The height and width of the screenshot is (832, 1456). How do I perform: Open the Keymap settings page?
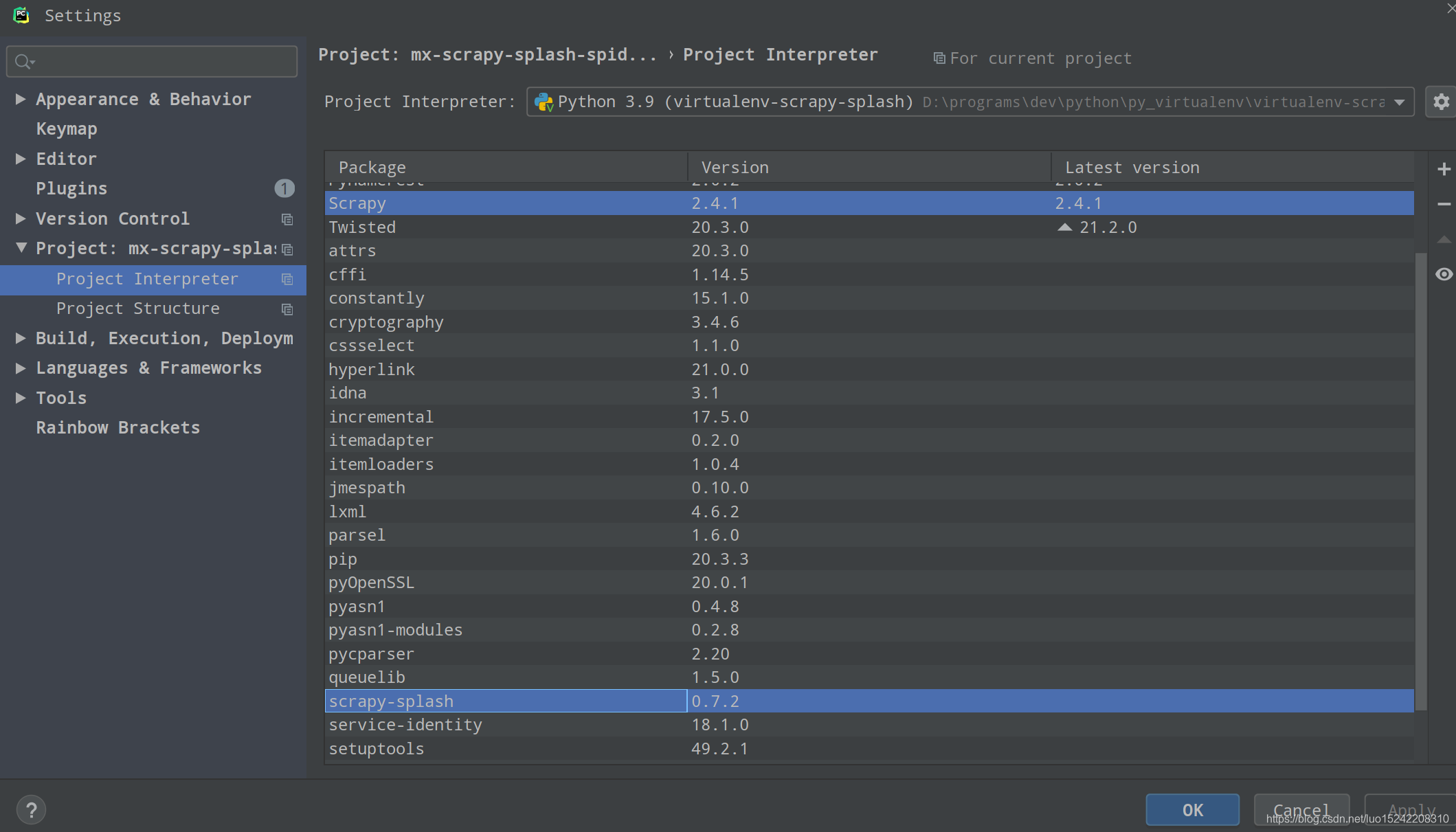click(67, 129)
